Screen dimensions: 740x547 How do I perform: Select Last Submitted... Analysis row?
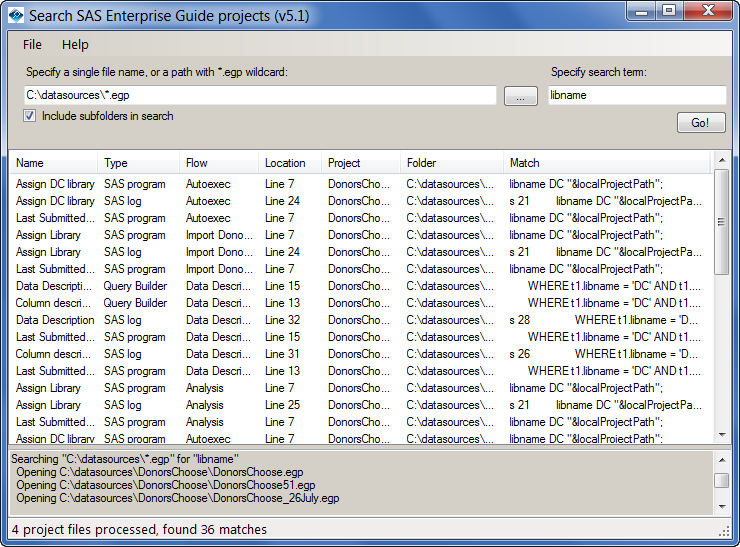point(361,422)
